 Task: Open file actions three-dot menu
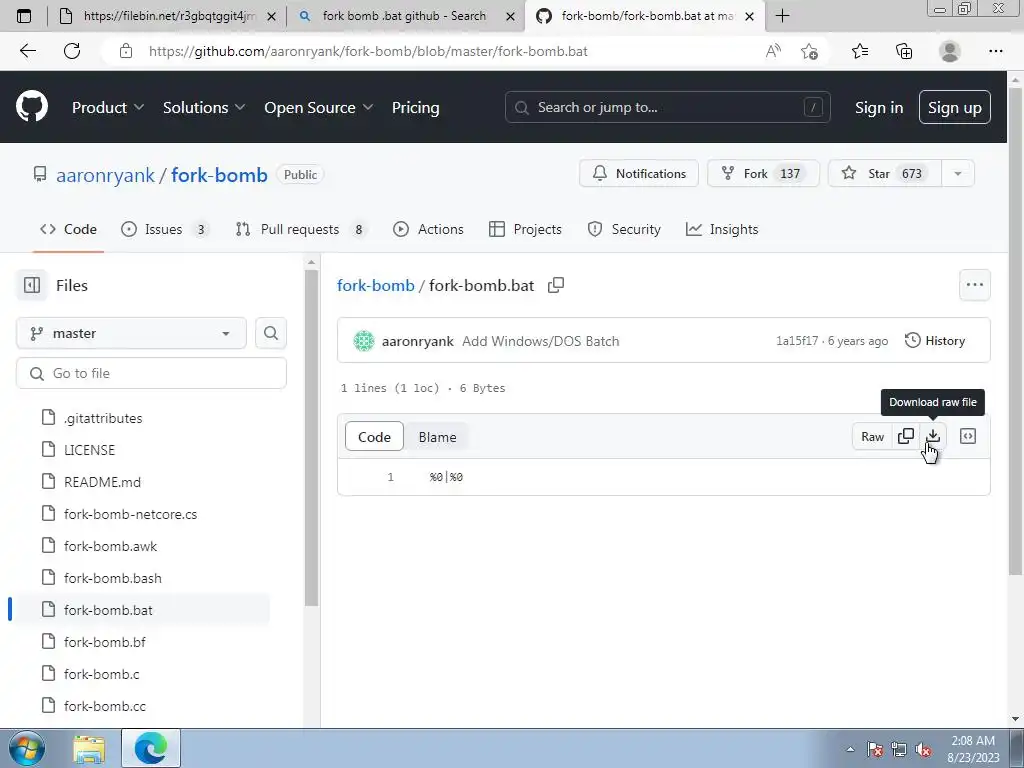pyautogui.click(x=975, y=285)
